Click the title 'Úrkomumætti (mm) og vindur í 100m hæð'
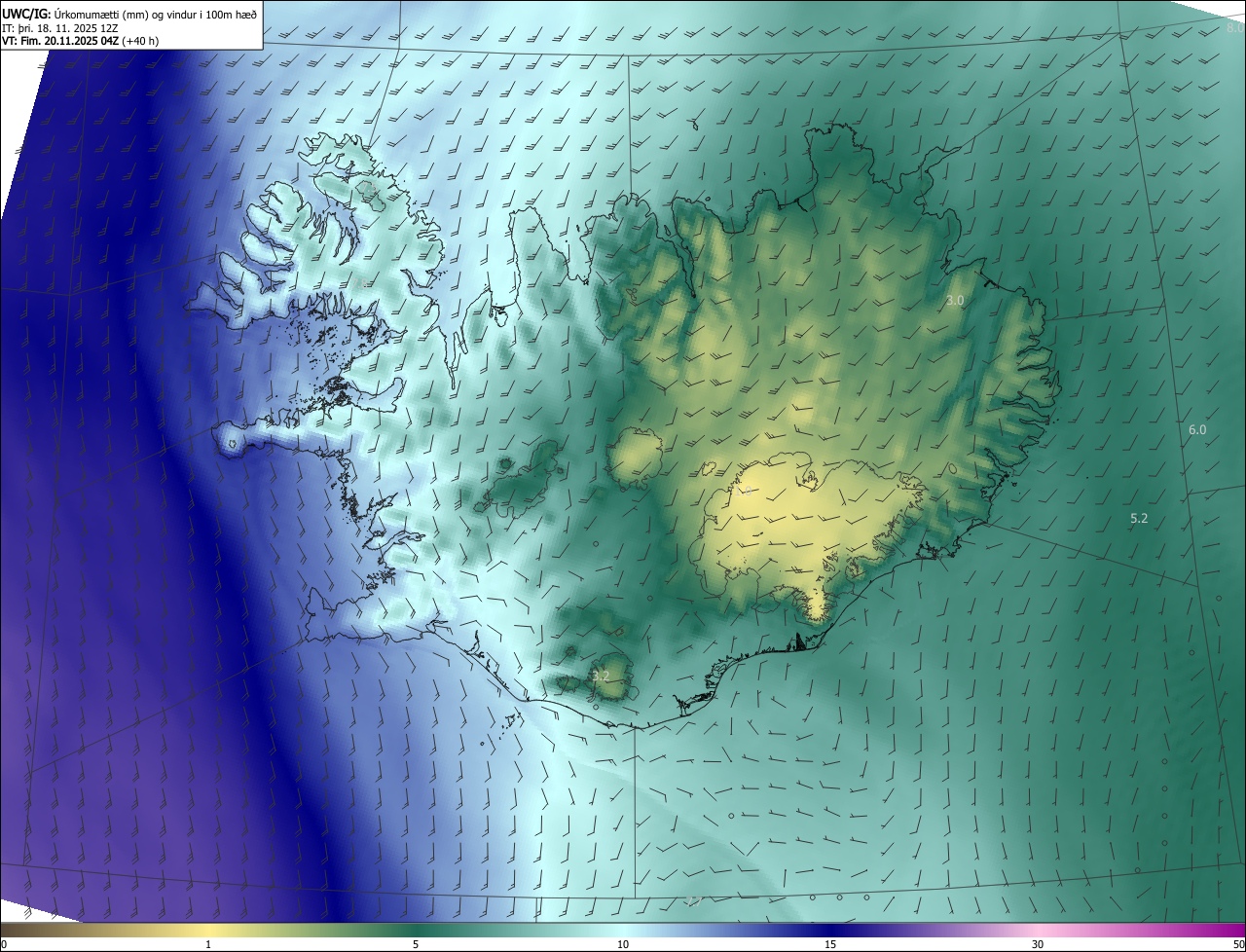 [x=156, y=14]
